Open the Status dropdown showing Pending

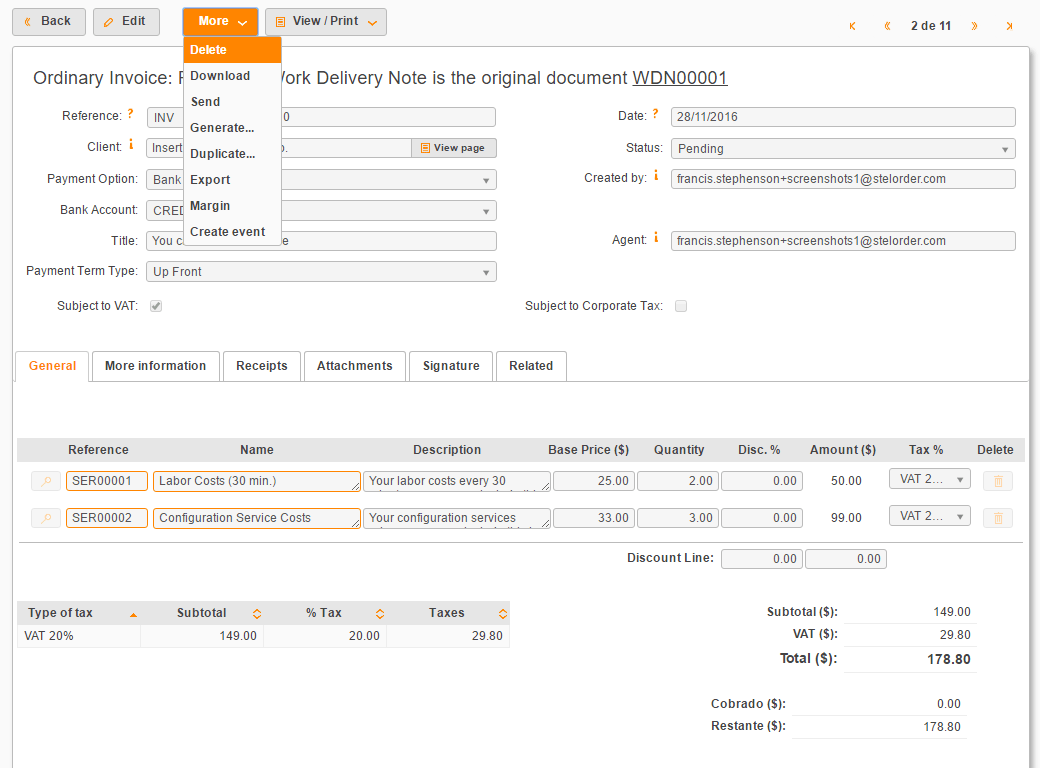[843, 149]
